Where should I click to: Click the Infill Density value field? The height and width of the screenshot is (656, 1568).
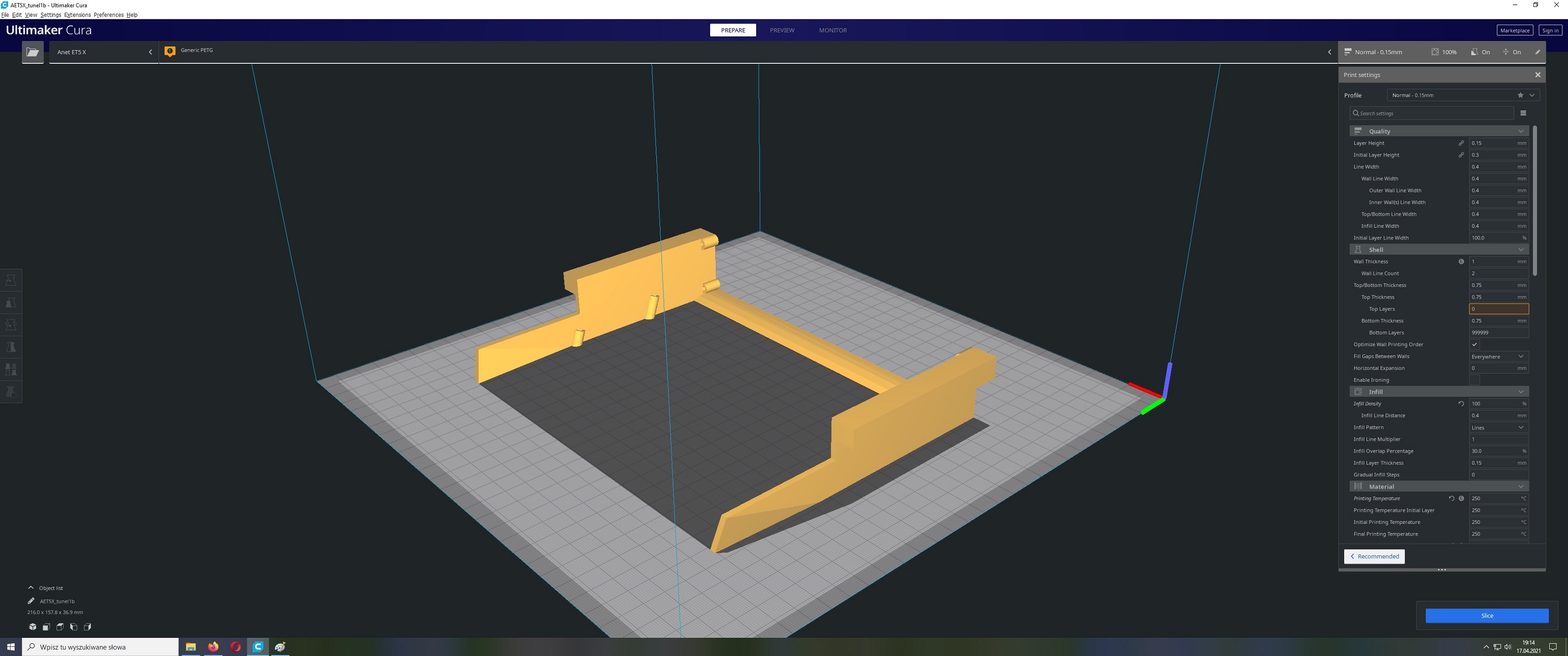1499,404
